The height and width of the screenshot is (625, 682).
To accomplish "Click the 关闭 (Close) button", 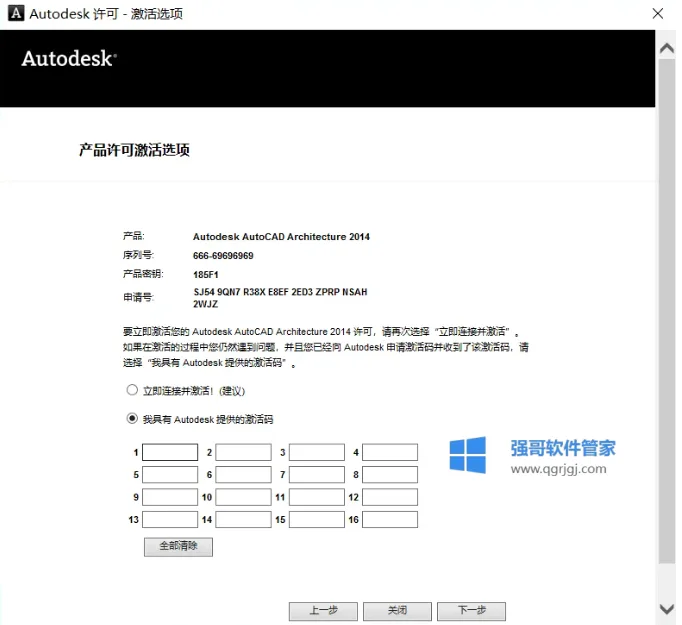I will (x=397, y=611).
